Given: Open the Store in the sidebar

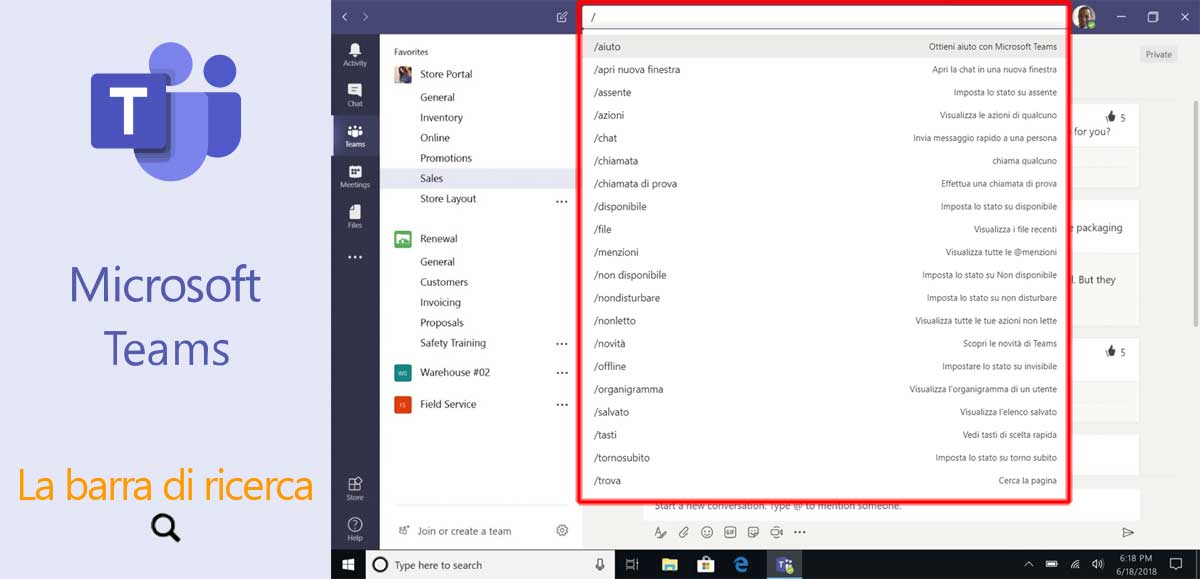Looking at the screenshot, I should pyautogui.click(x=355, y=488).
